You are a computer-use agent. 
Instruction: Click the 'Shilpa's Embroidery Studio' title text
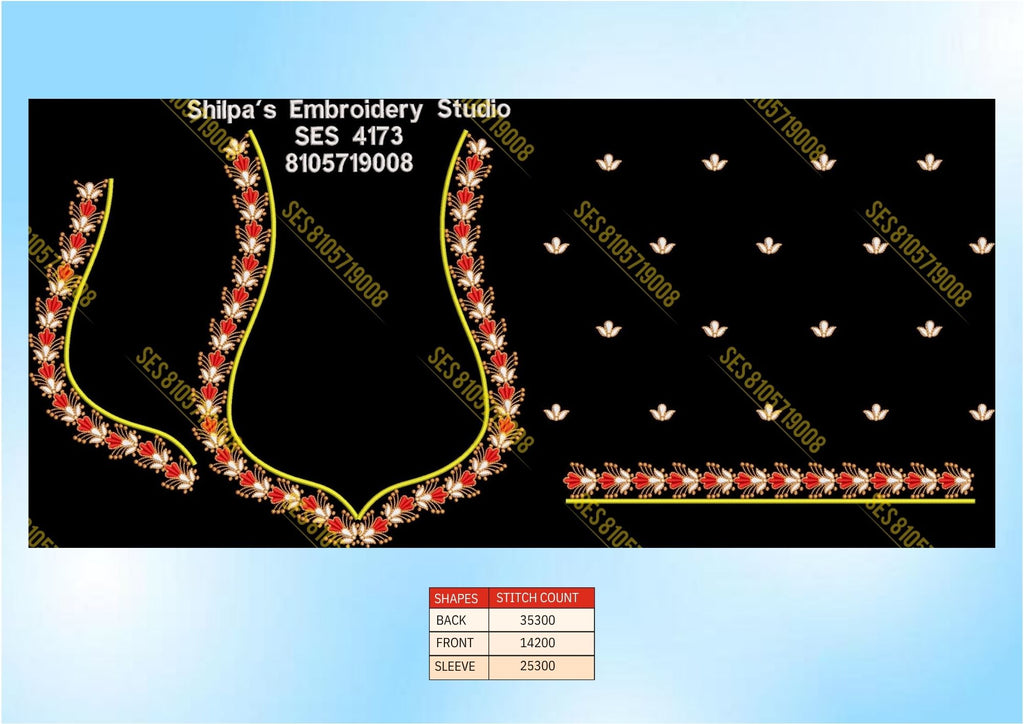[x=348, y=110]
